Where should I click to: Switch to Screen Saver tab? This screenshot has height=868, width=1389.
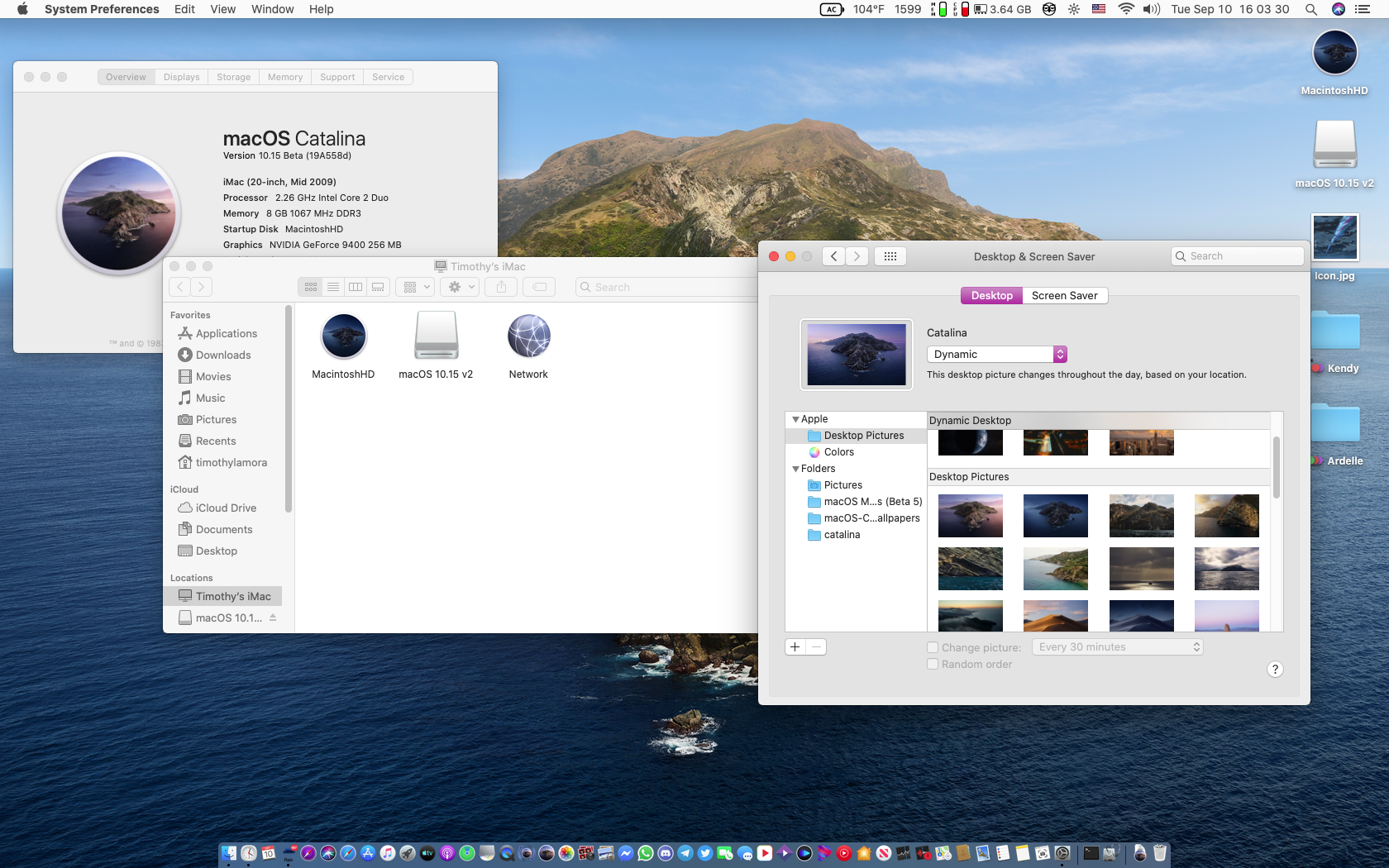tap(1065, 295)
